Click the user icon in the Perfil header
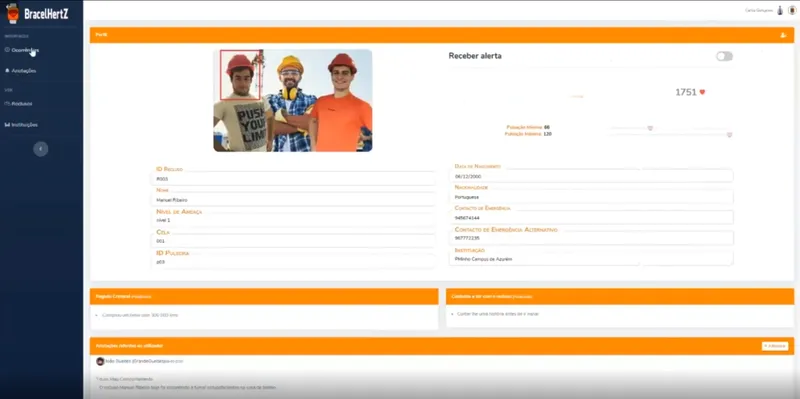 coord(783,35)
